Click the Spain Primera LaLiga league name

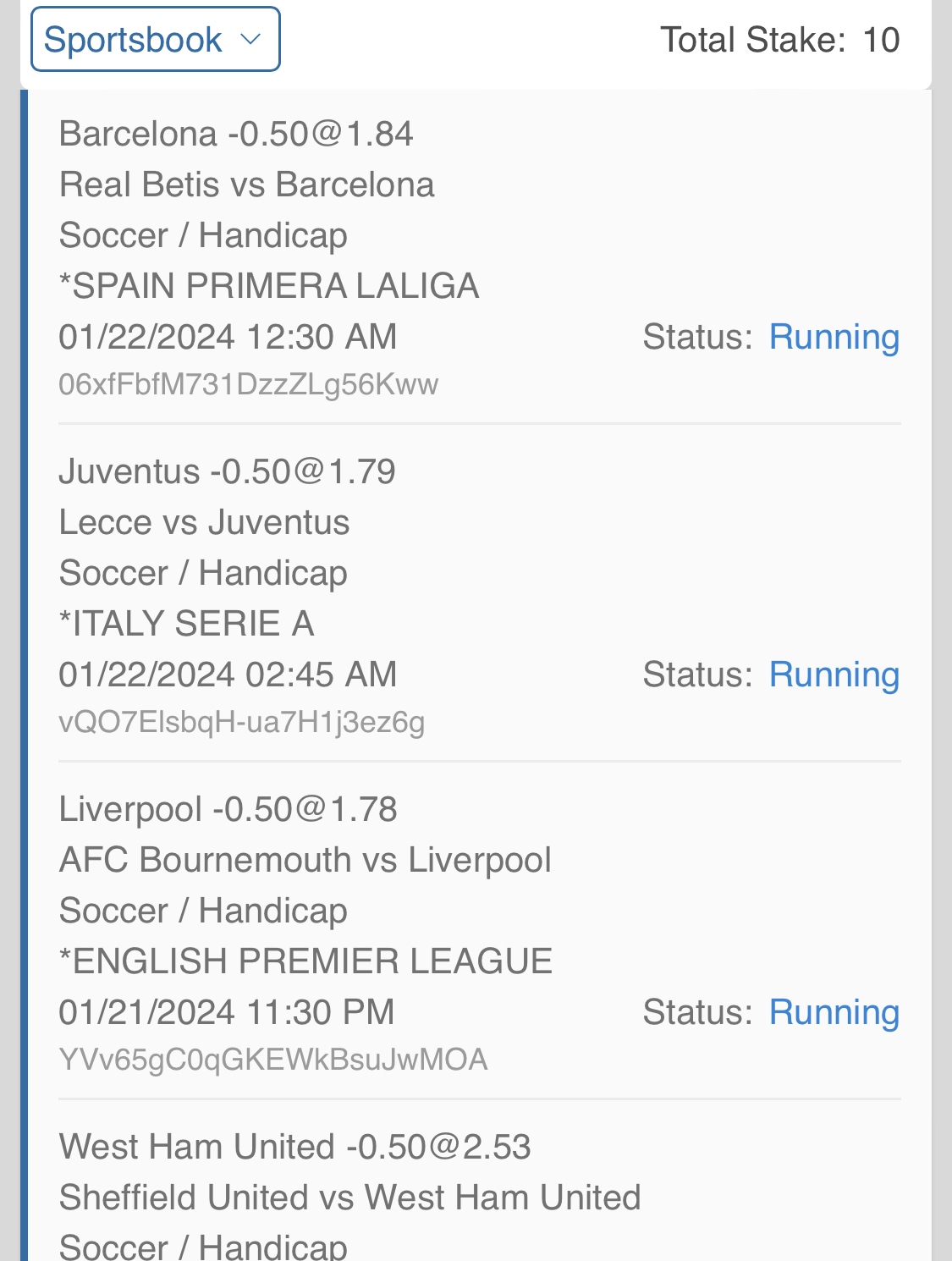click(x=269, y=286)
